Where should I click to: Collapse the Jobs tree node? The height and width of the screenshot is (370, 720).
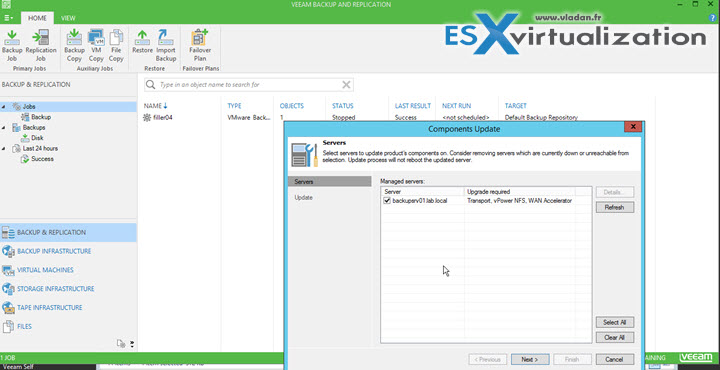click(4, 107)
